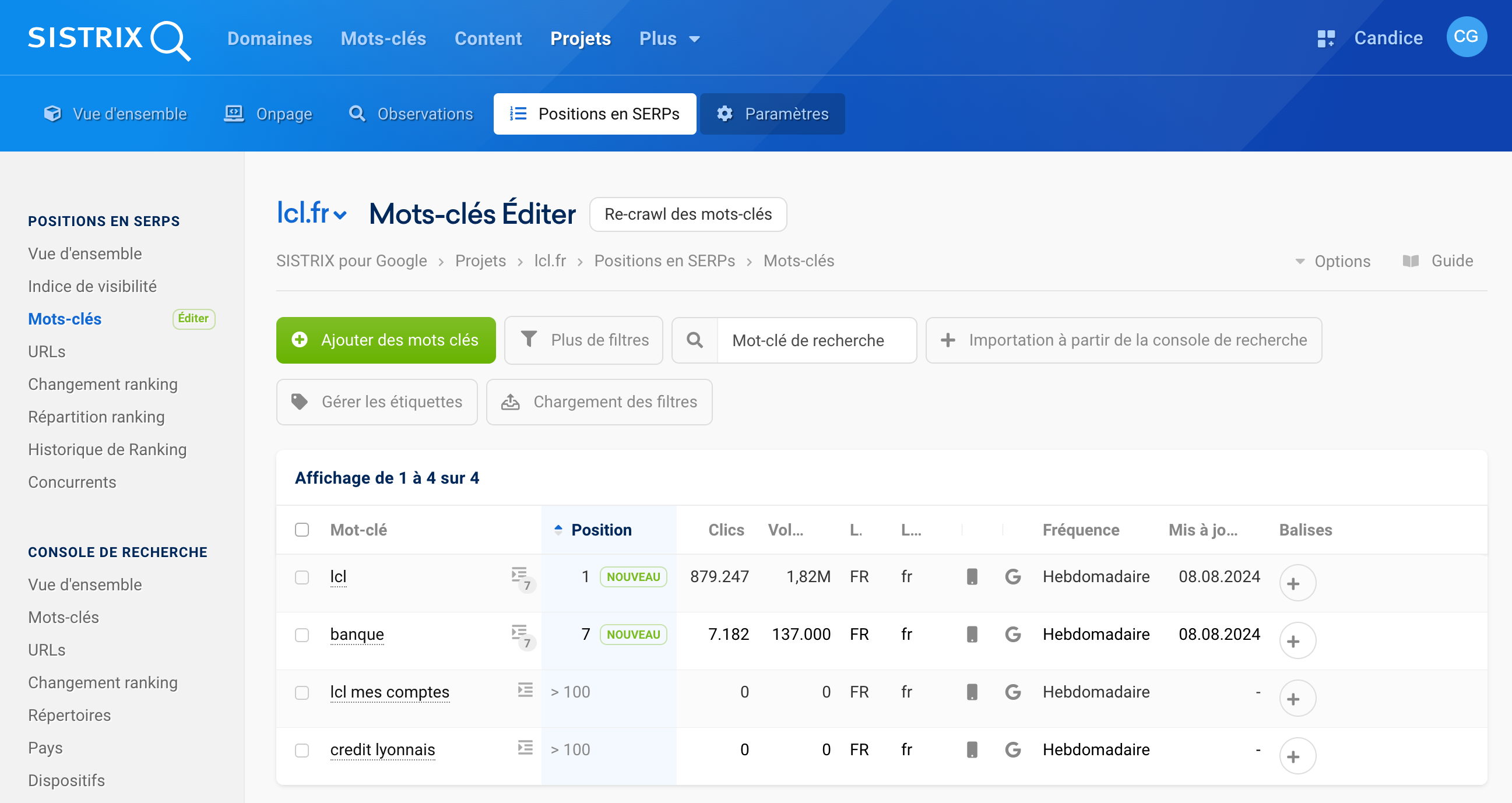The width and height of the screenshot is (1512, 803).
Task: Click Chargement des filtres button
Action: coord(599,401)
